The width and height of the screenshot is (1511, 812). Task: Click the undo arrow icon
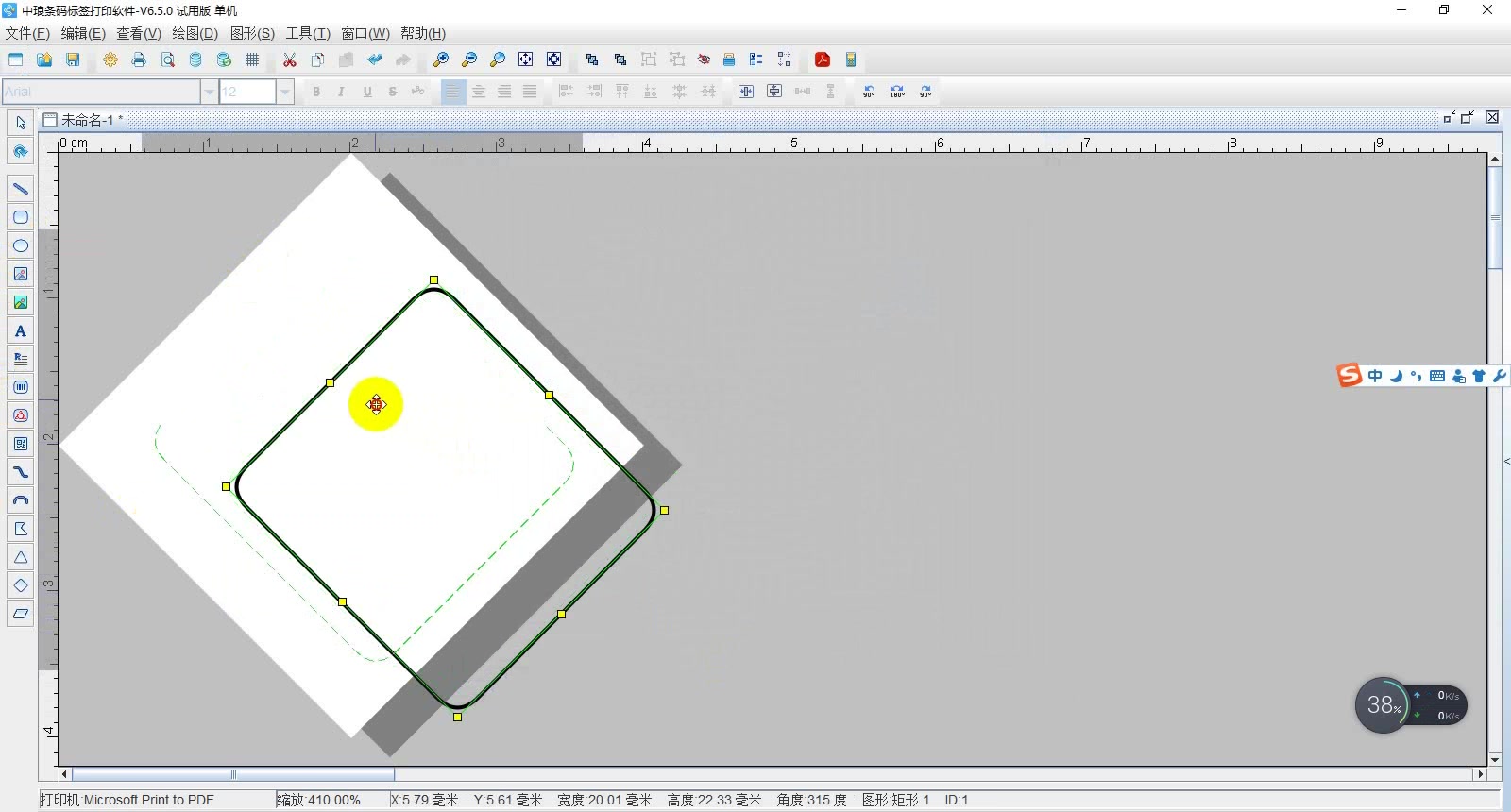coord(375,59)
